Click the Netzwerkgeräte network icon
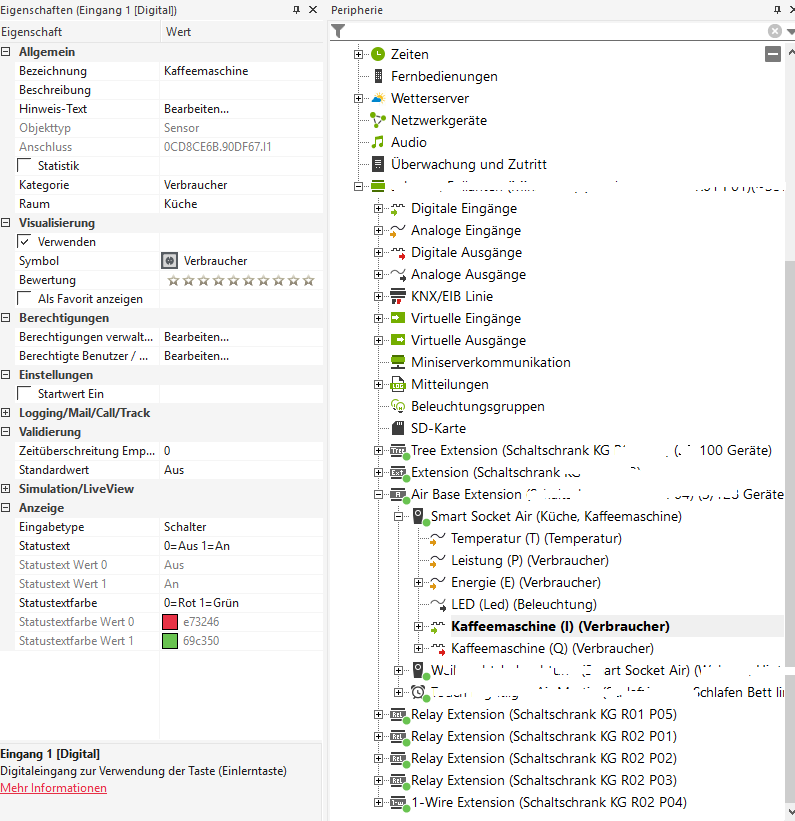The width and height of the screenshot is (795, 821). coord(378,120)
